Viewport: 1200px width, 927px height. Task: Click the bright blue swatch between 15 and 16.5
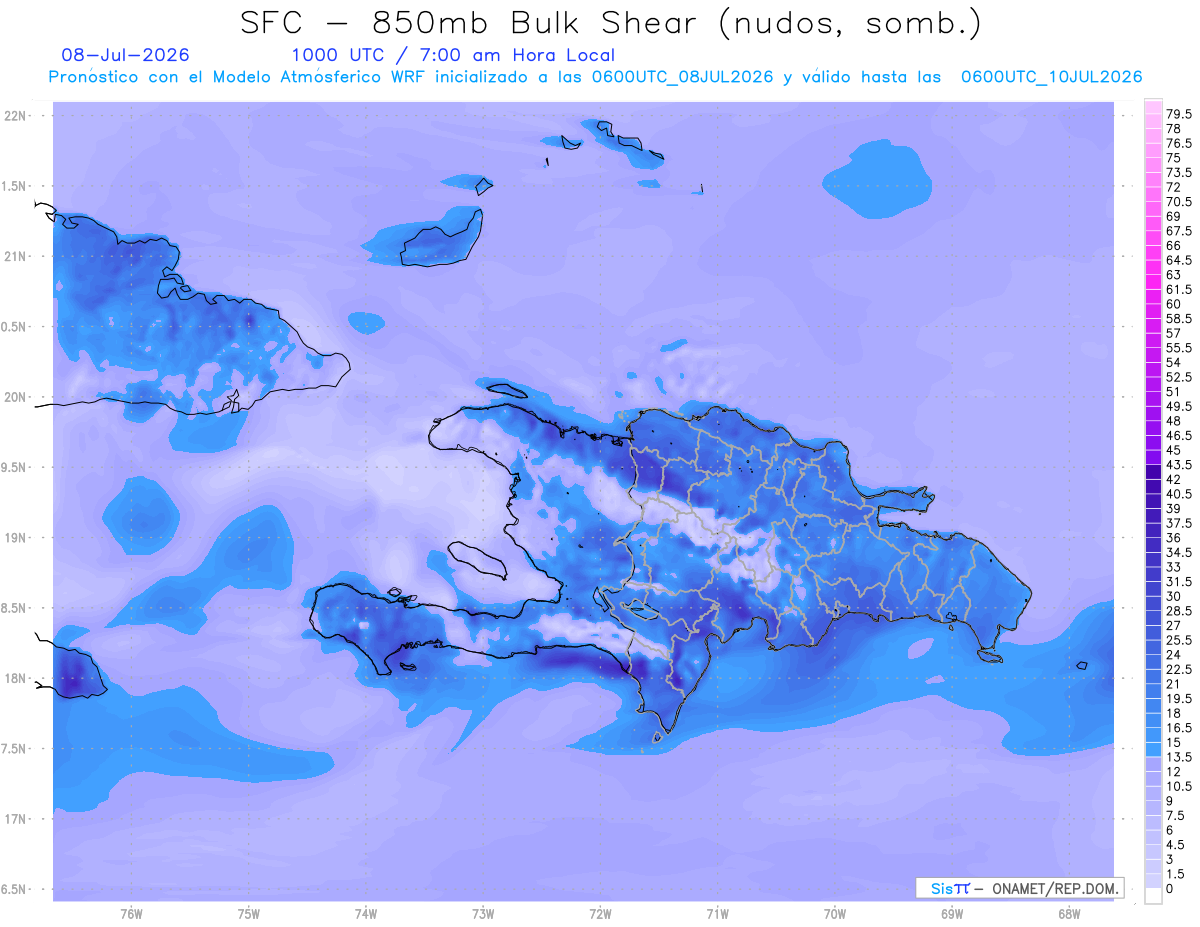1153,735
